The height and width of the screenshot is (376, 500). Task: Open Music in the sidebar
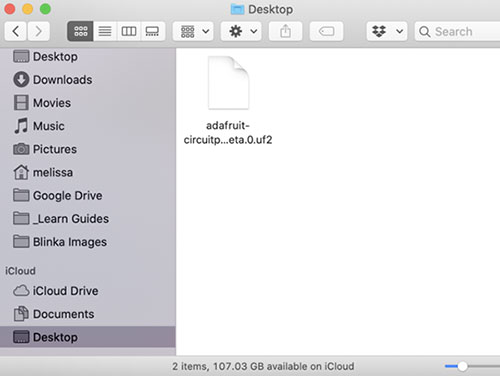coord(88,126)
